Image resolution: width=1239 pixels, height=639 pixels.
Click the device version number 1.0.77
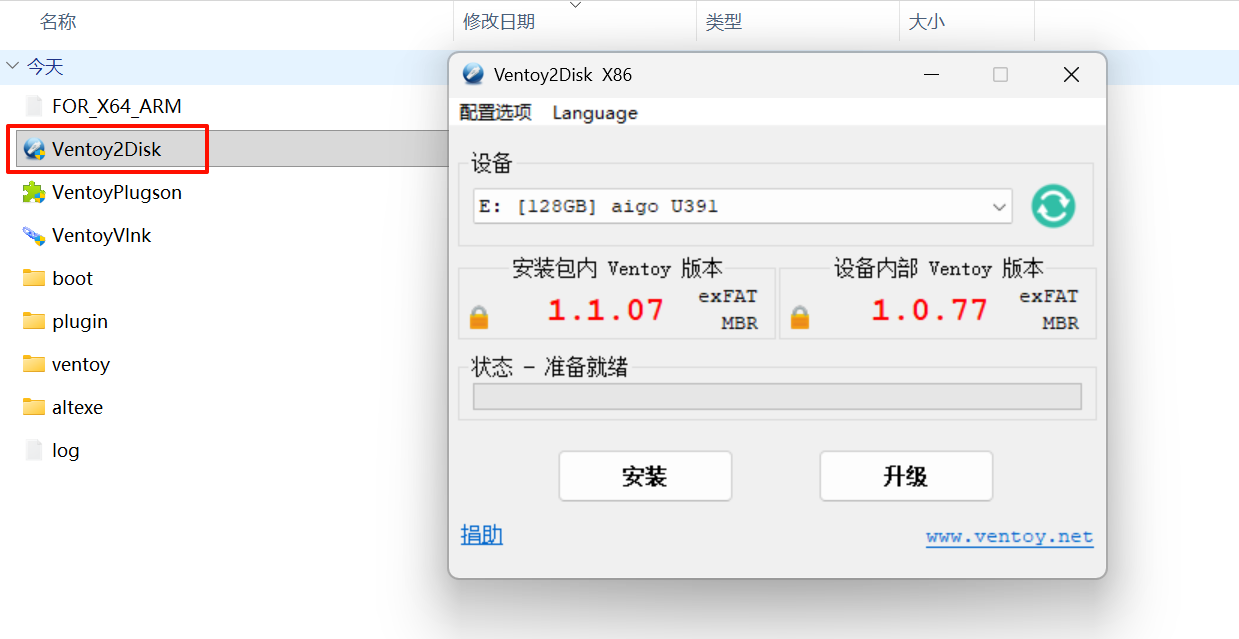point(930,310)
